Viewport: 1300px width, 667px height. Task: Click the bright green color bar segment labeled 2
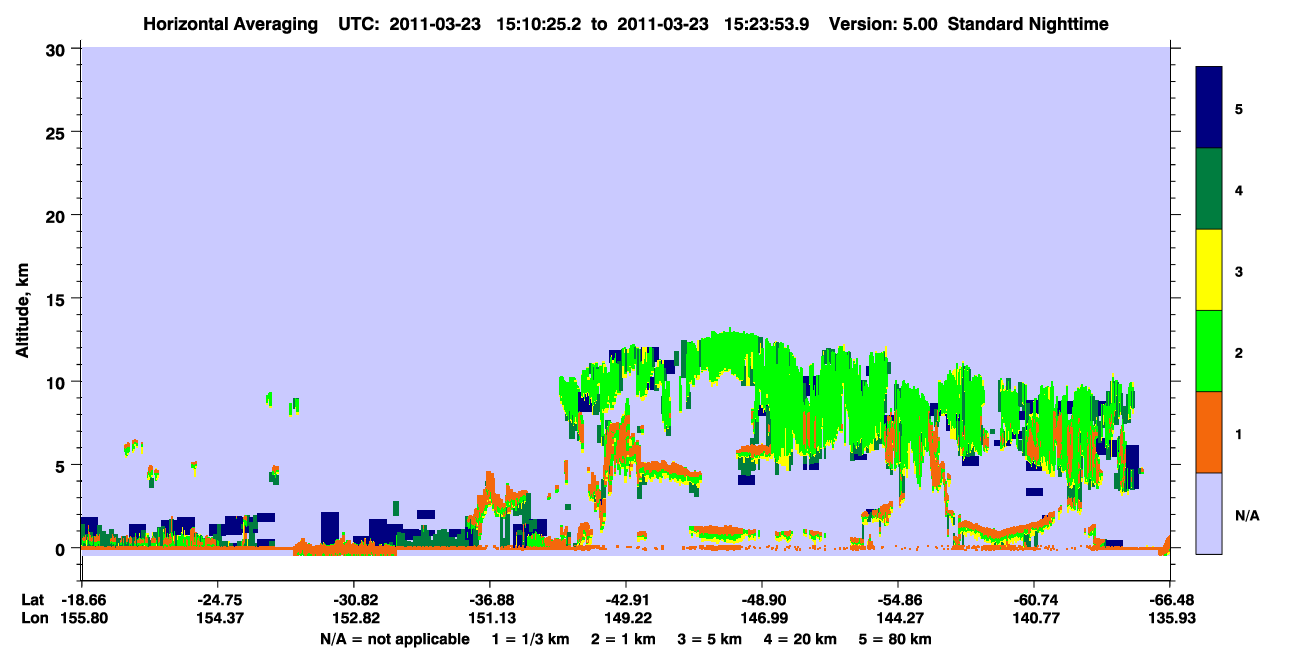coord(1209,351)
